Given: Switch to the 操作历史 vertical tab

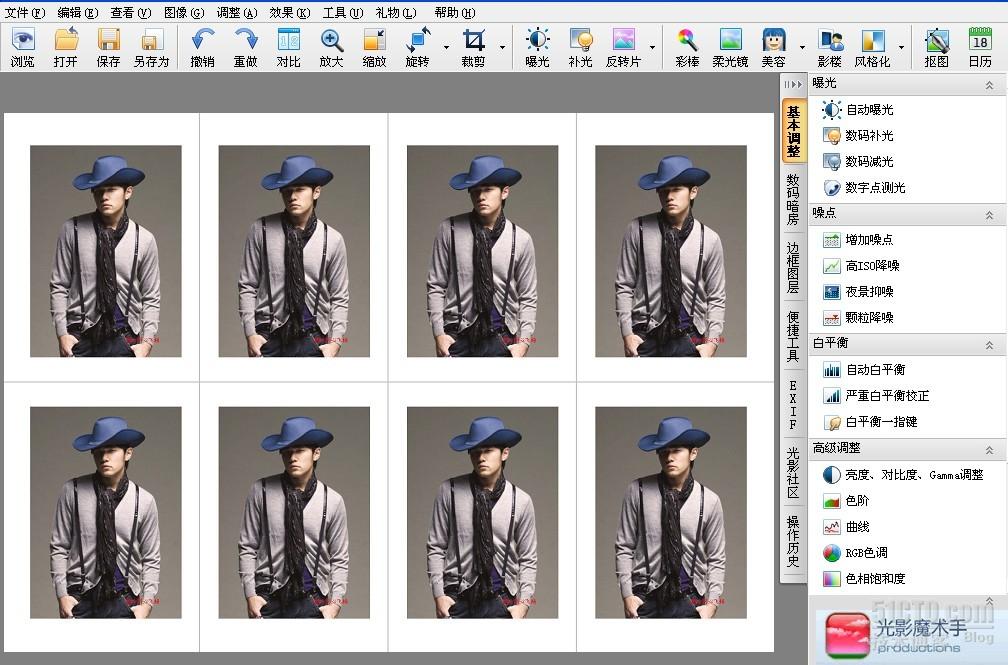Looking at the screenshot, I should tap(794, 541).
